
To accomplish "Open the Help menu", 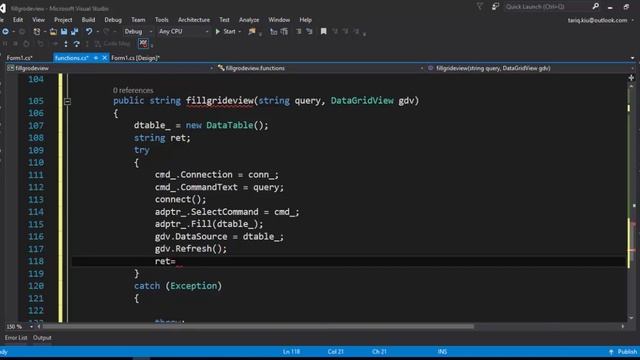I will click(x=305, y=20).
